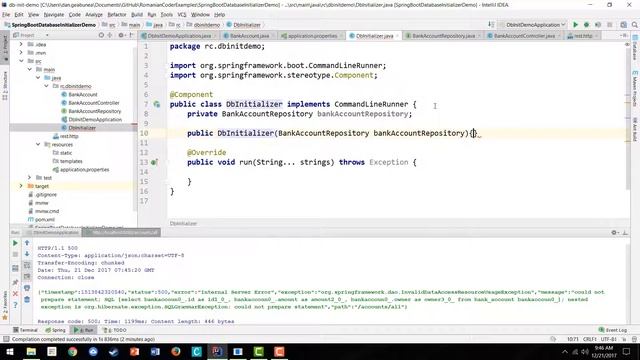Viewport: 640px width, 360px height.
Task: Expand the test folder
Action: [x=30, y=178]
